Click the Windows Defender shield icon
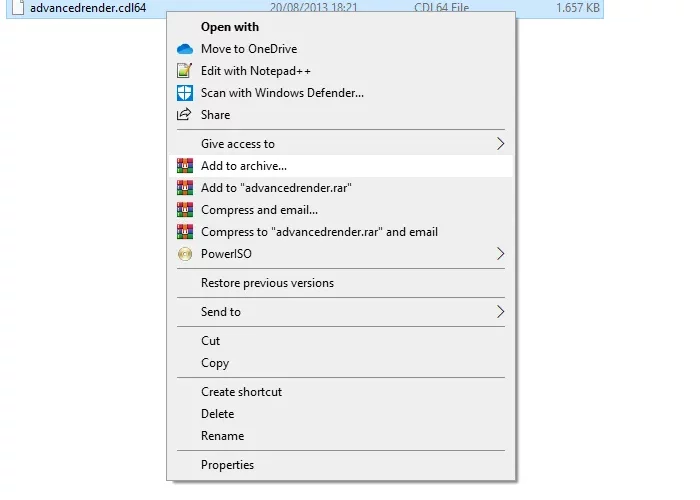The width and height of the screenshot is (700, 500). point(185,93)
